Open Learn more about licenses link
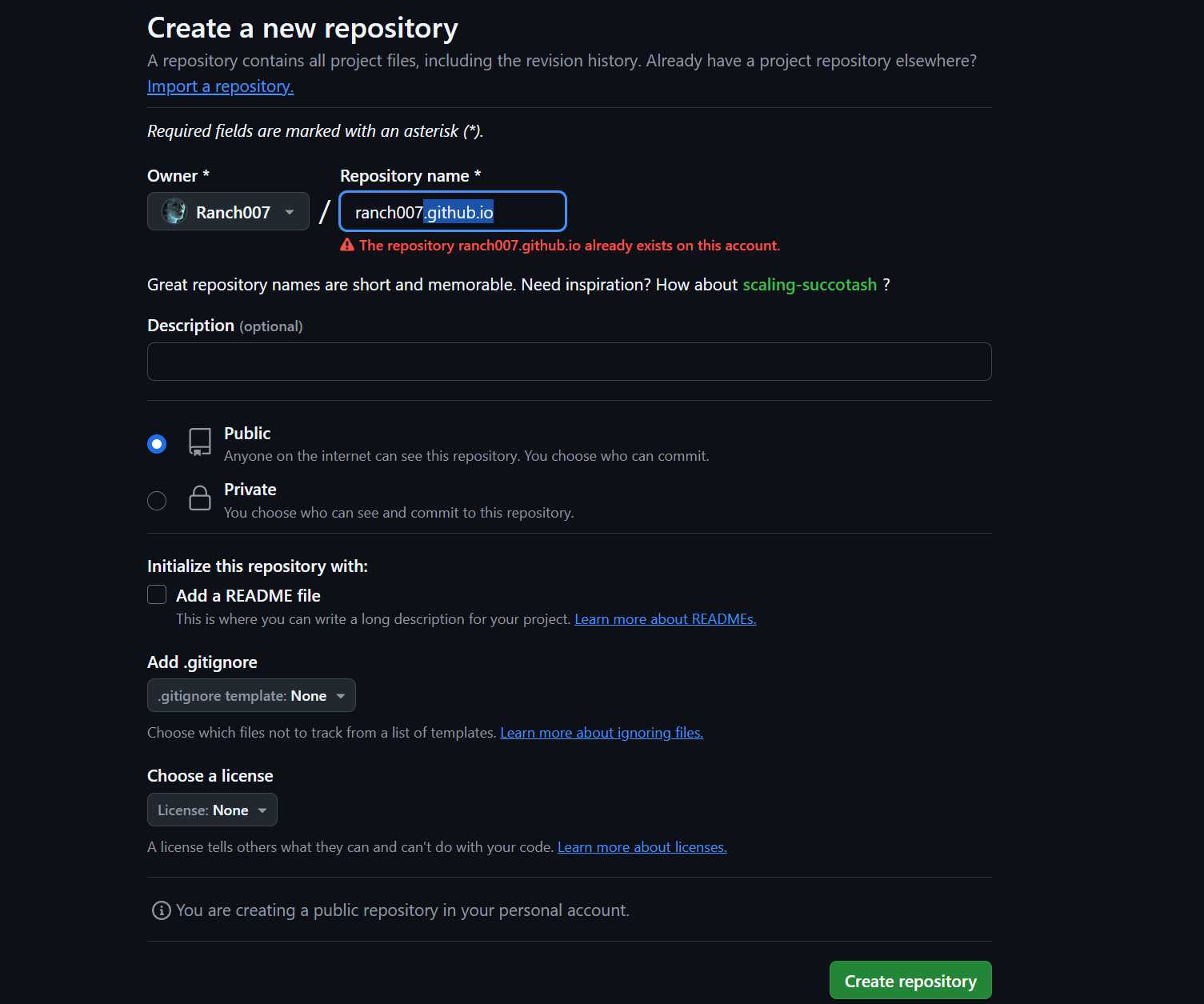 coord(642,847)
